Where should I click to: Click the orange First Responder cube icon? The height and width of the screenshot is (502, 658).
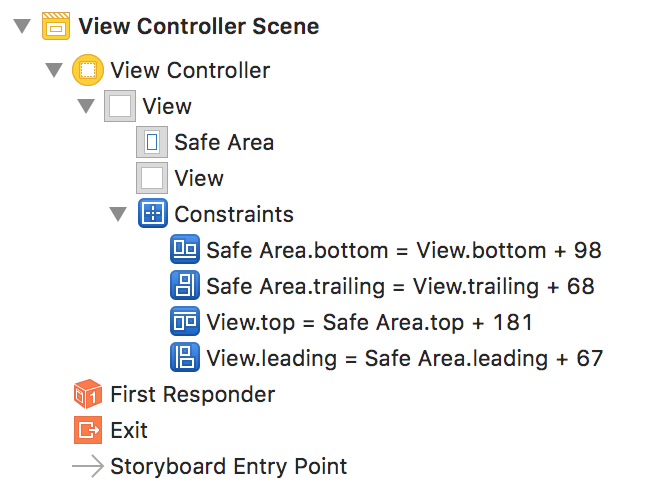(88, 394)
